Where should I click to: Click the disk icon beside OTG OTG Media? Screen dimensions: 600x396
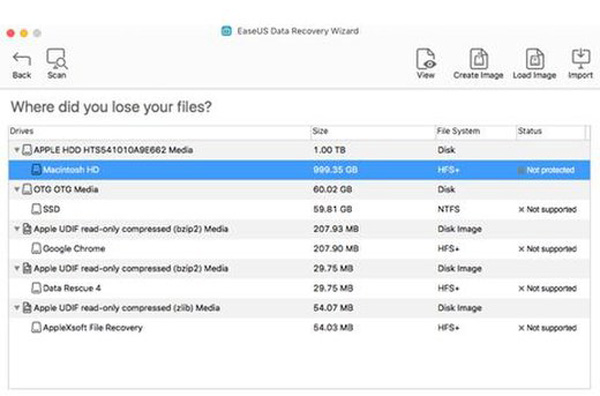(27, 189)
